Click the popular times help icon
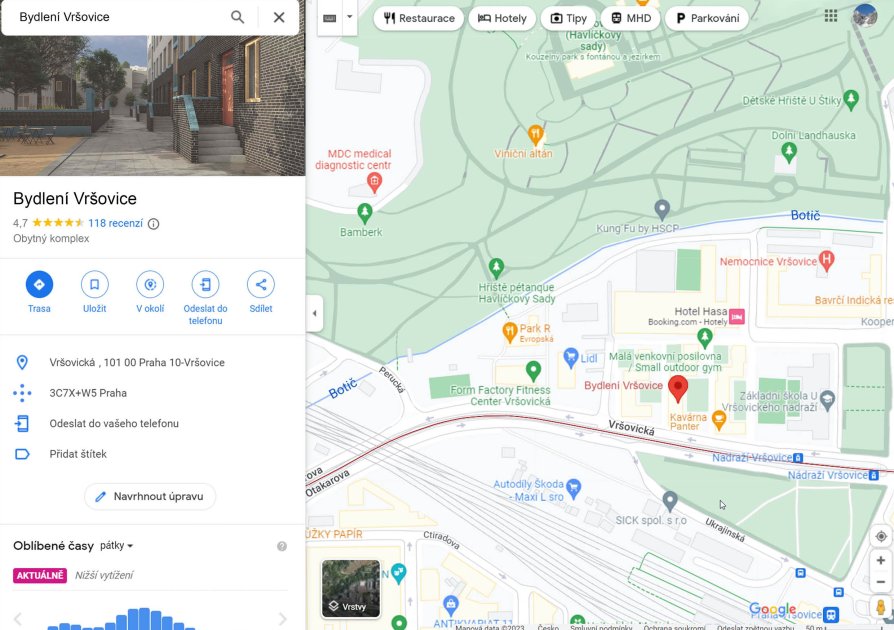This screenshot has height=630, width=894. click(282, 546)
